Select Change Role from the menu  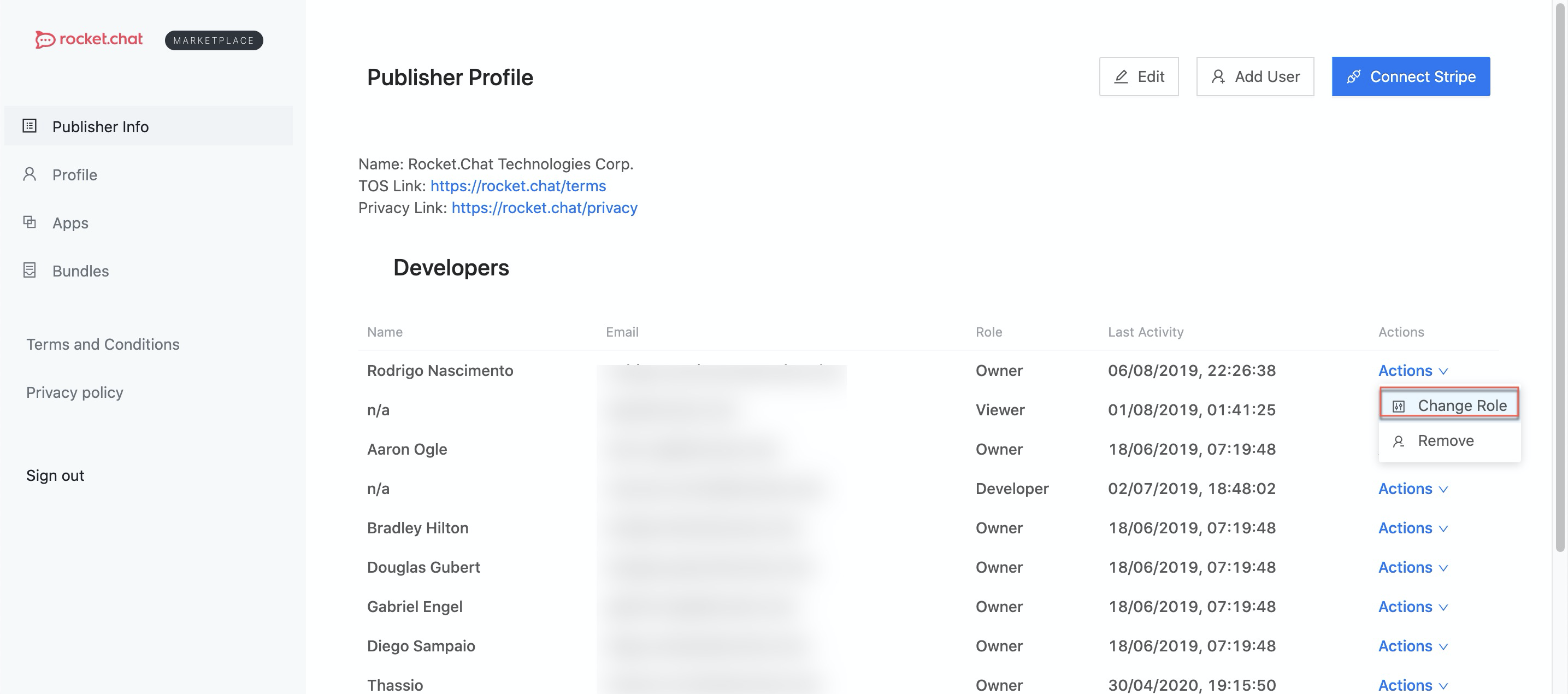coord(1449,405)
